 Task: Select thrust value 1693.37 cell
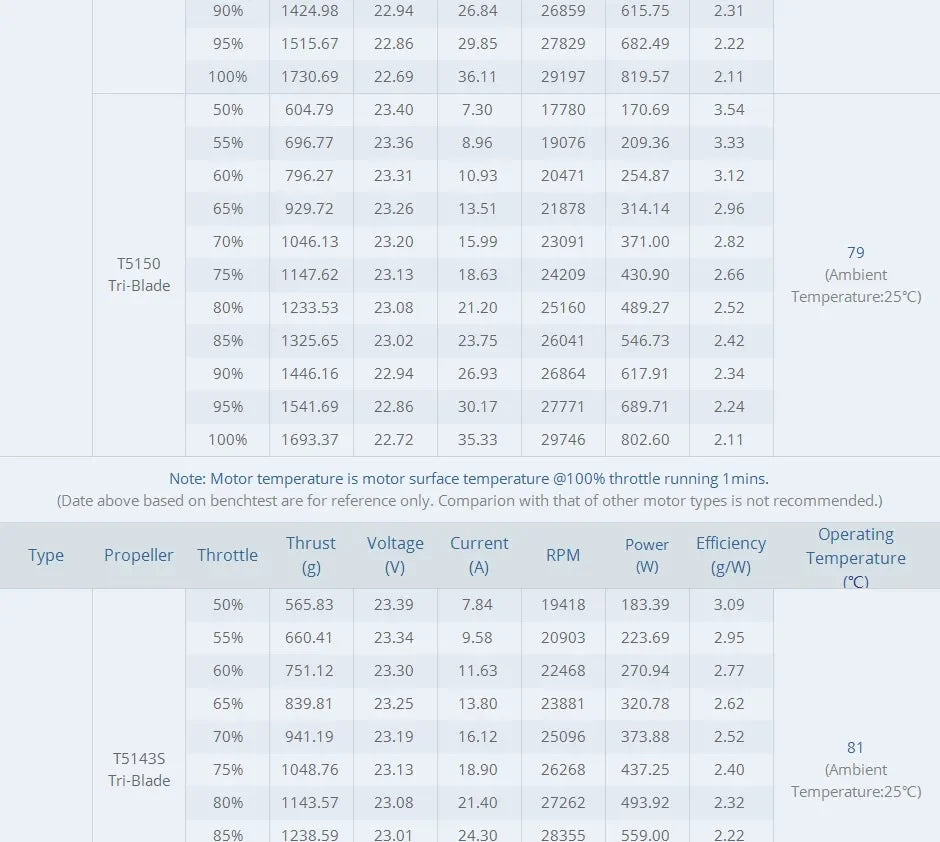pos(311,440)
